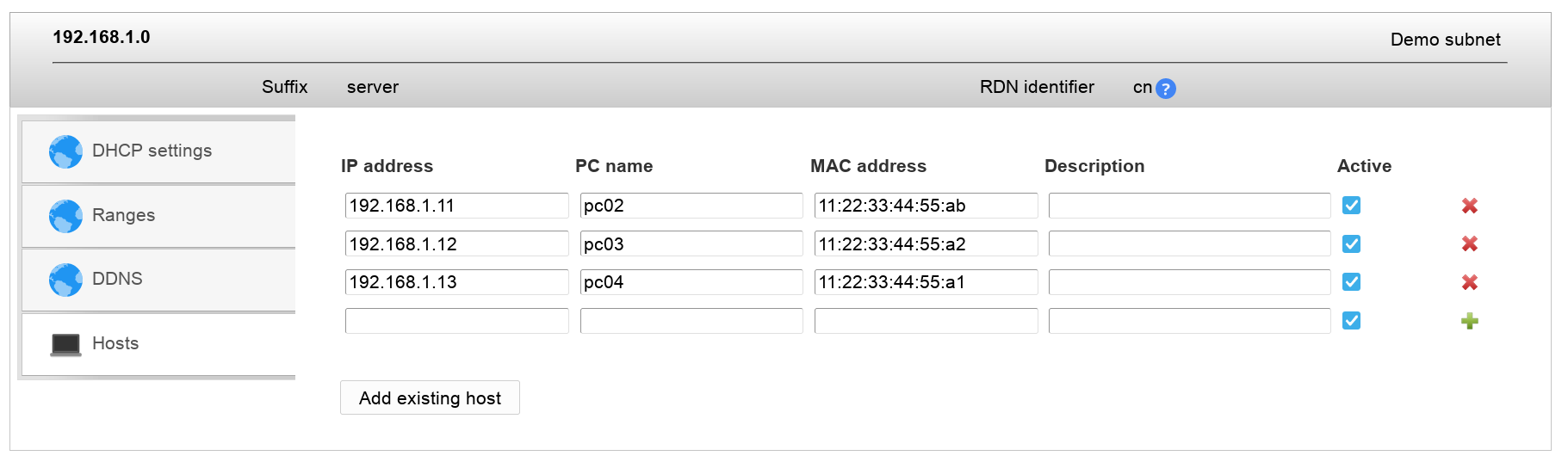Click the Hosts laptop icon
This screenshot has height=462, width=1568.
tap(65, 344)
